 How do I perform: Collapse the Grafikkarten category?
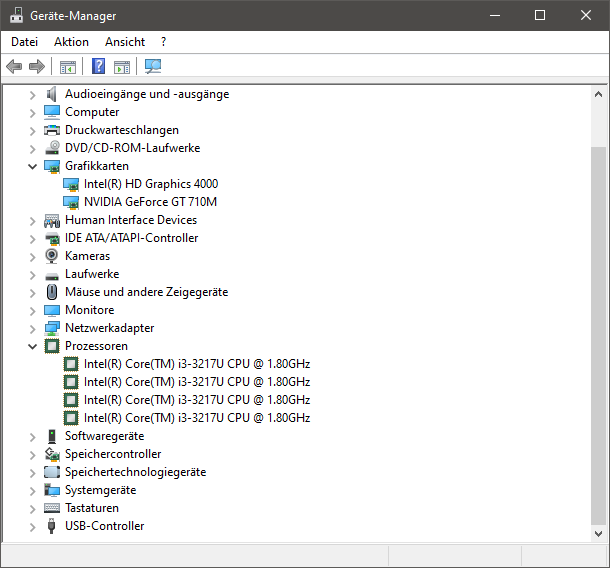pyautogui.click(x=33, y=167)
